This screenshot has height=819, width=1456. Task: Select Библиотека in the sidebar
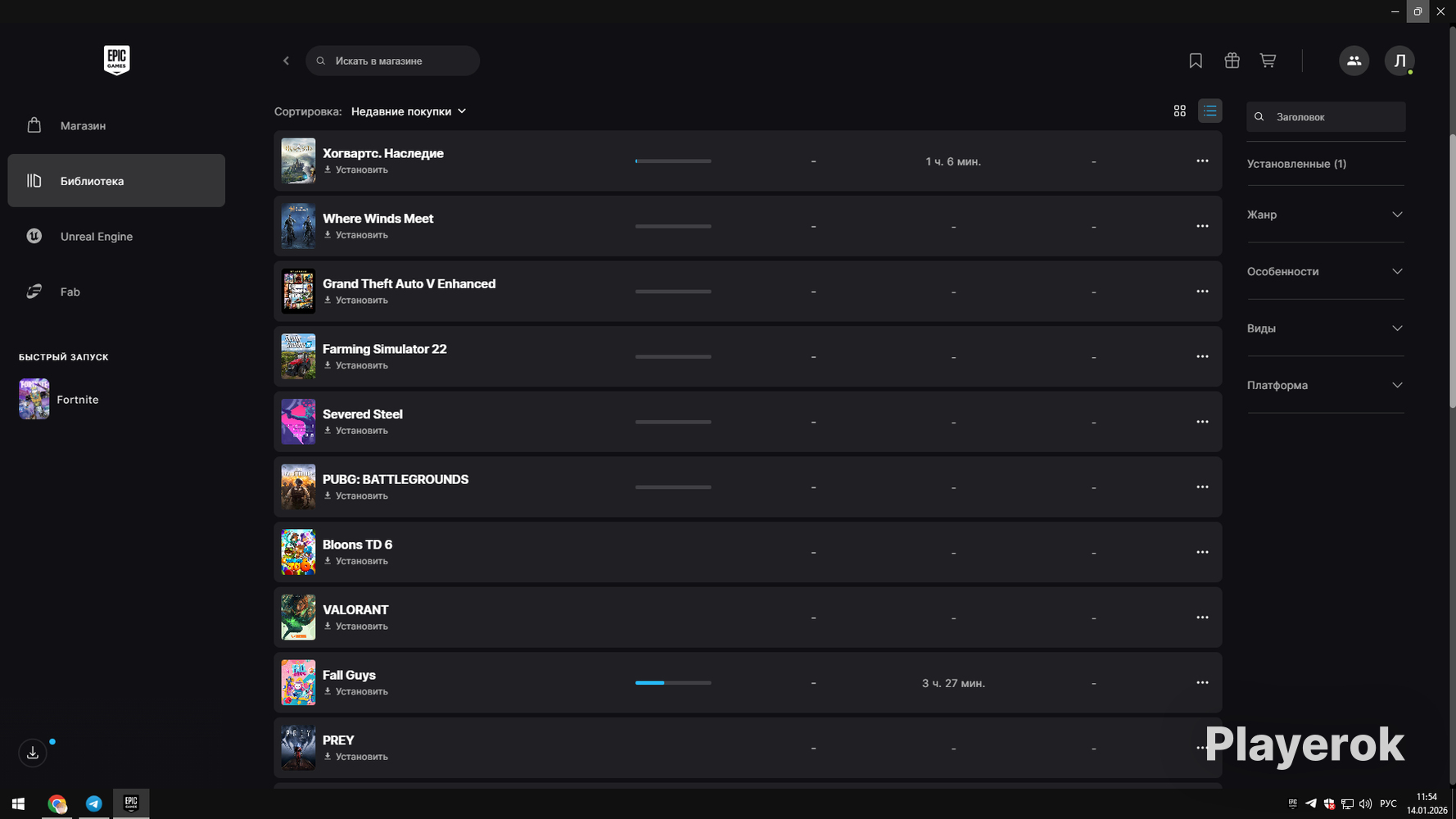pos(116,180)
